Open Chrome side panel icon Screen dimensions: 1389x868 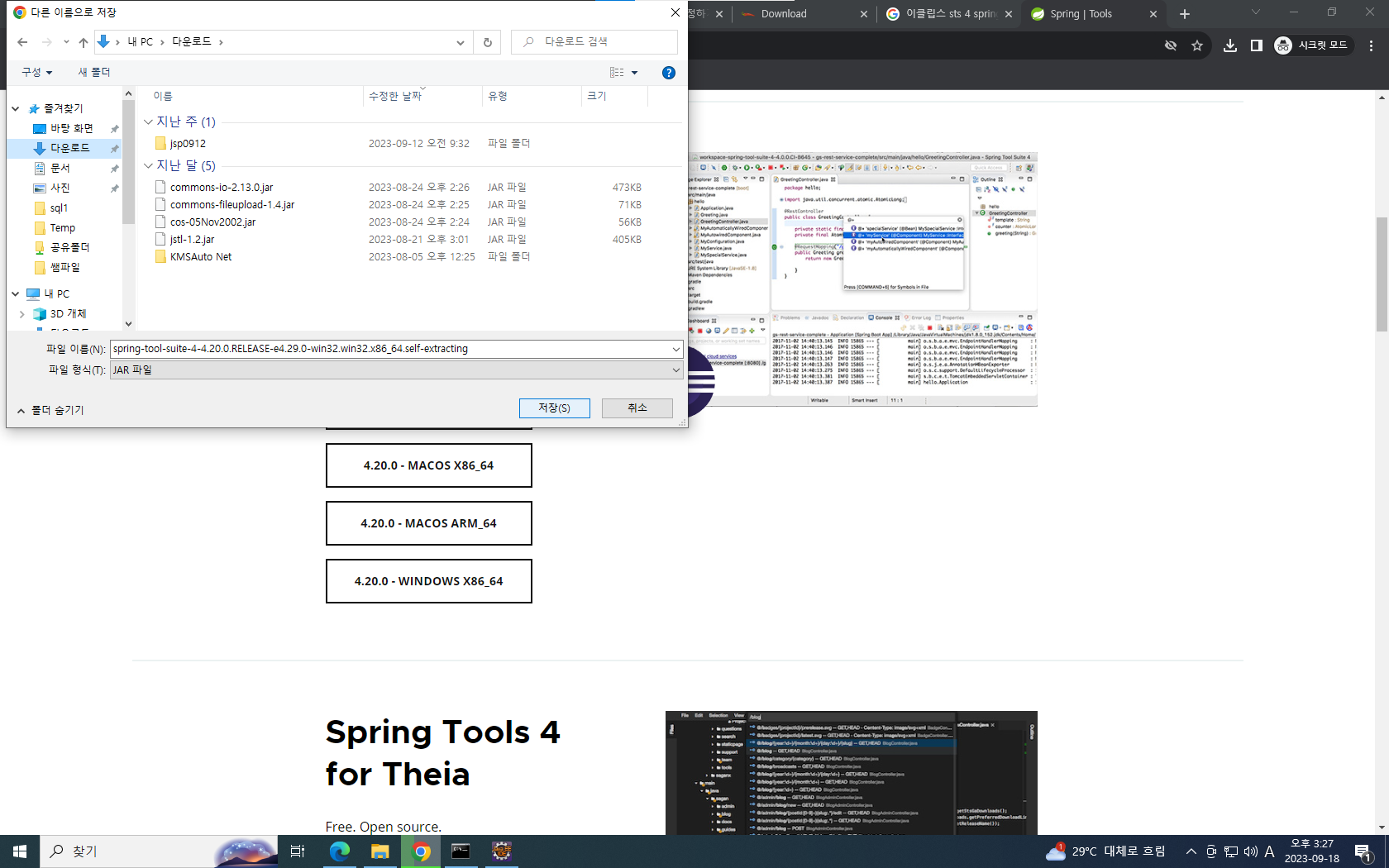(1256, 45)
